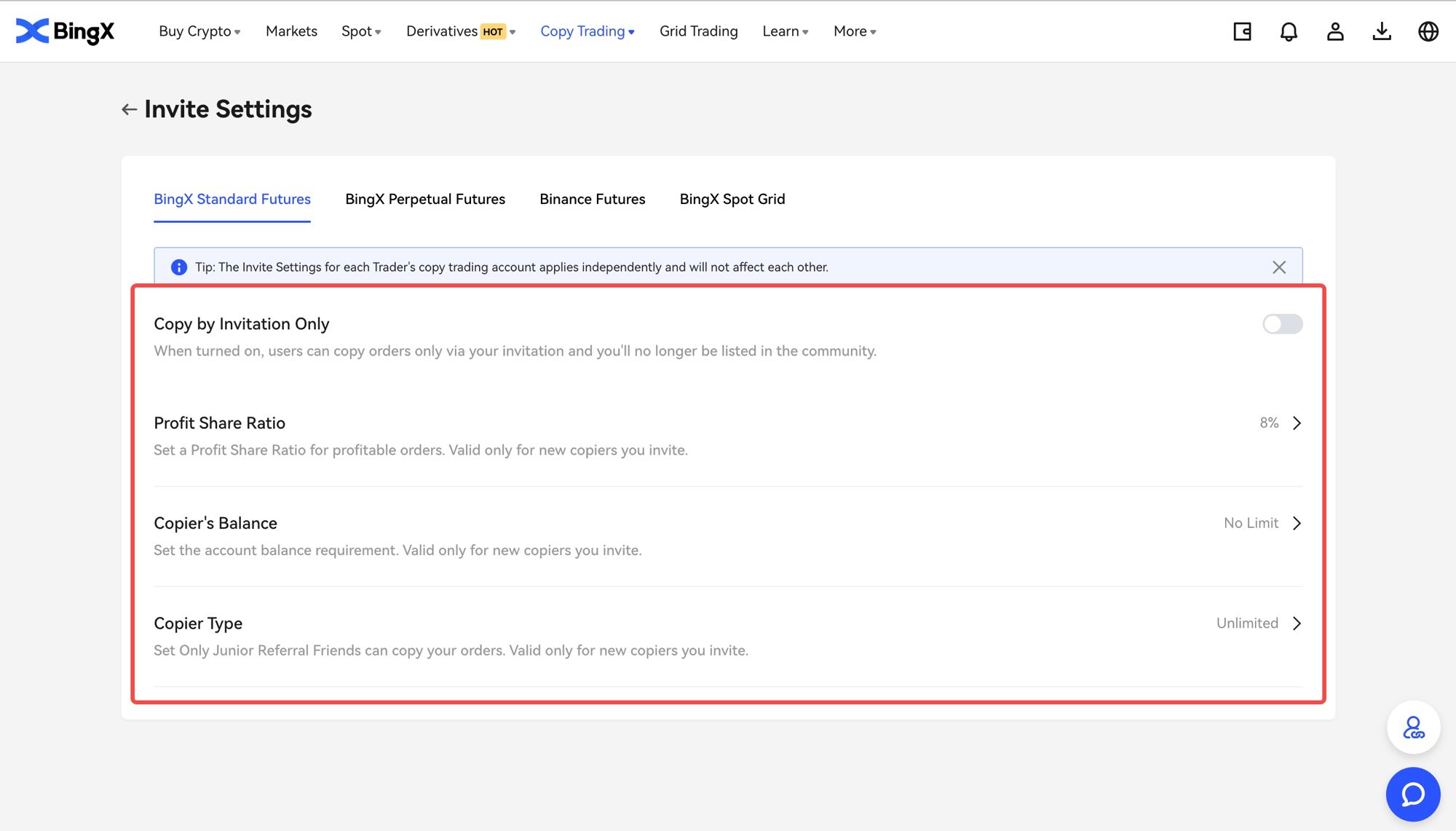Expand the Buy Crypto dropdown

pos(199,31)
